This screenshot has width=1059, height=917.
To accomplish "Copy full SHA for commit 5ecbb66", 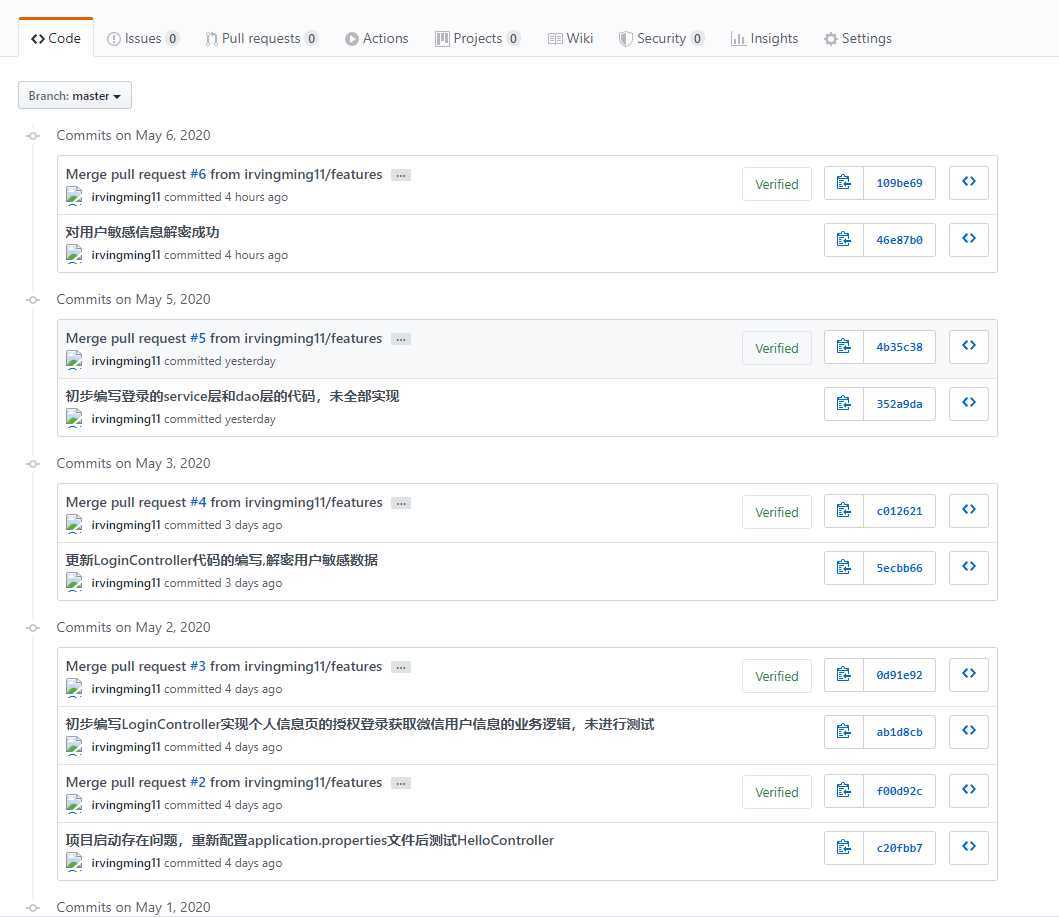I will click(x=844, y=567).
